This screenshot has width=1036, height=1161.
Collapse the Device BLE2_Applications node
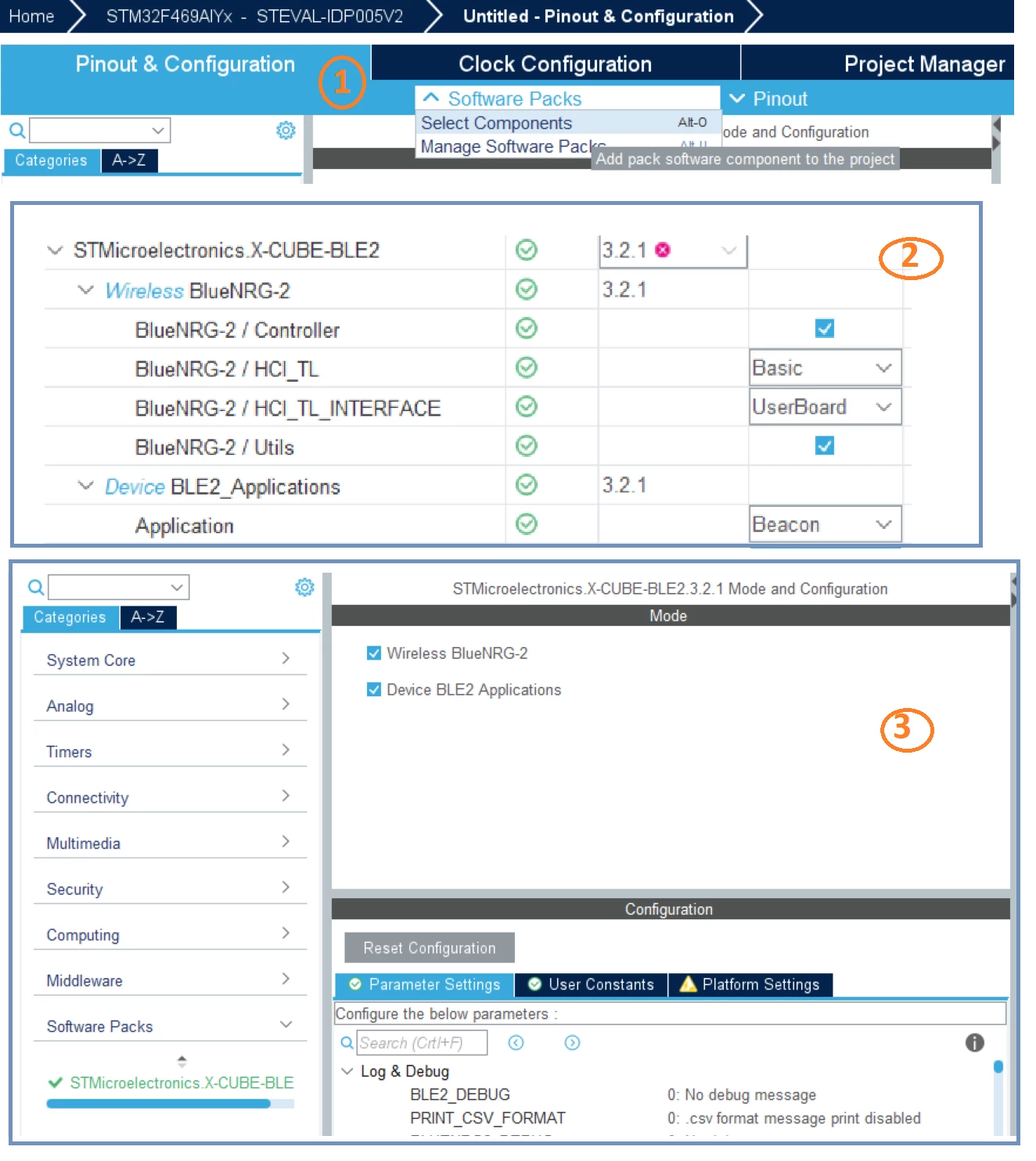pyautogui.click(x=85, y=485)
